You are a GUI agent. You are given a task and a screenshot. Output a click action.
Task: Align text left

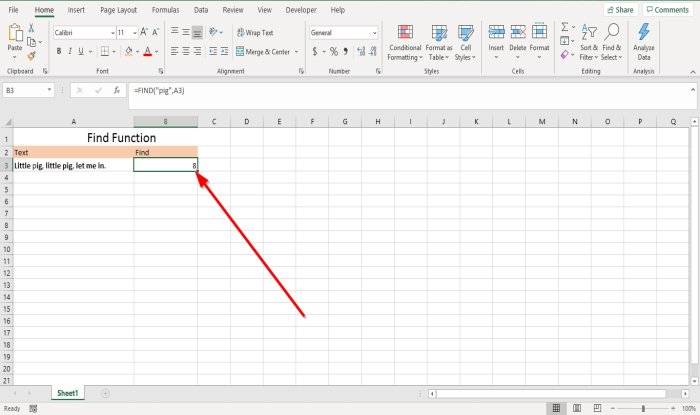pos(175,51)
